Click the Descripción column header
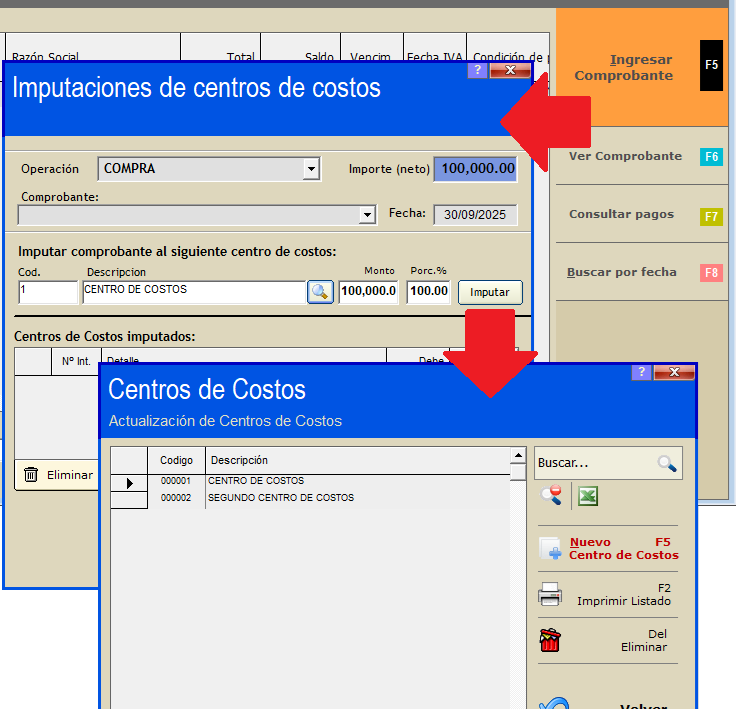The image size is (736, 709). [358, 461]
